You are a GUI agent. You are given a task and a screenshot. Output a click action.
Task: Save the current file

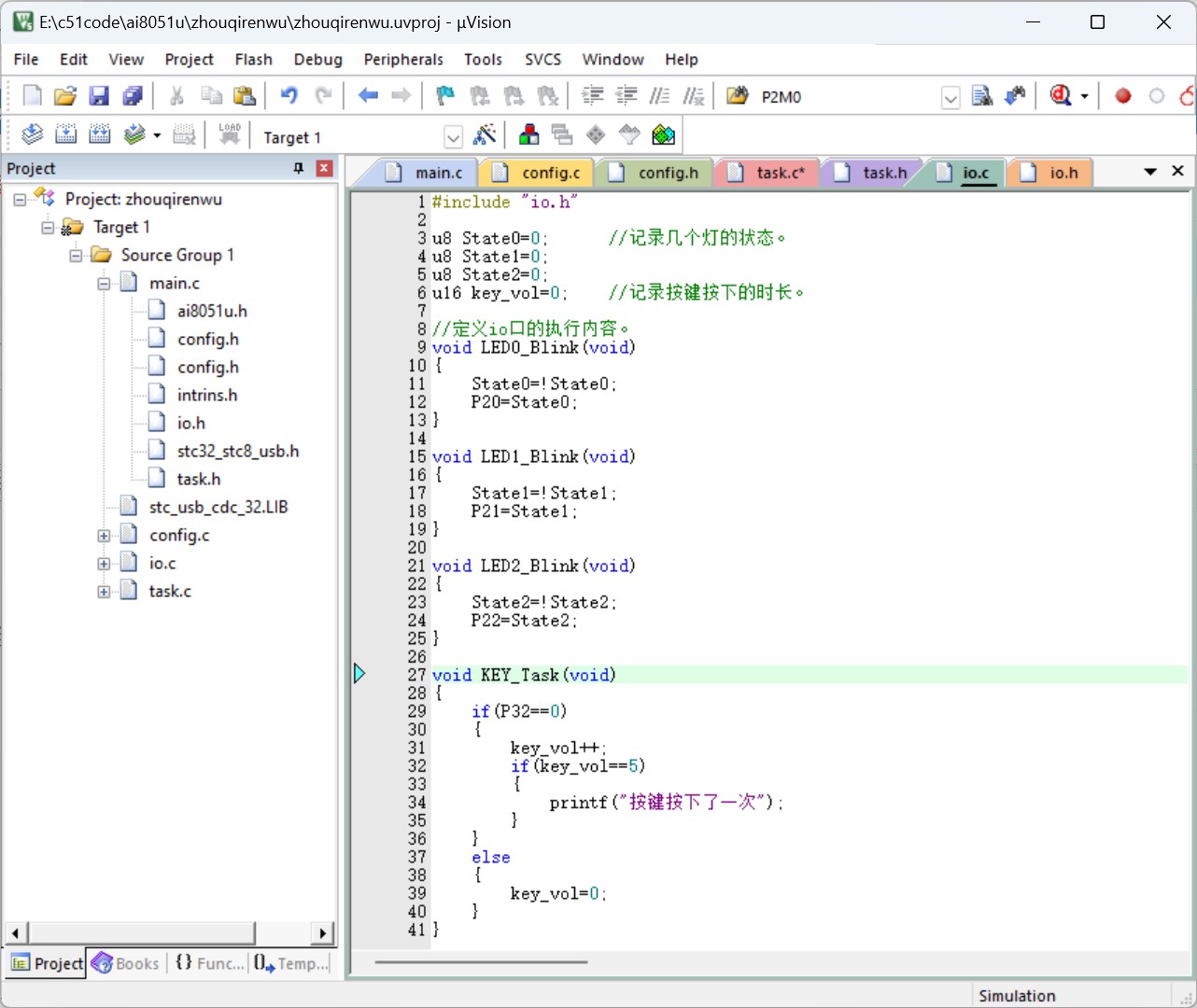pyautogui.click(x=99, y=96)
